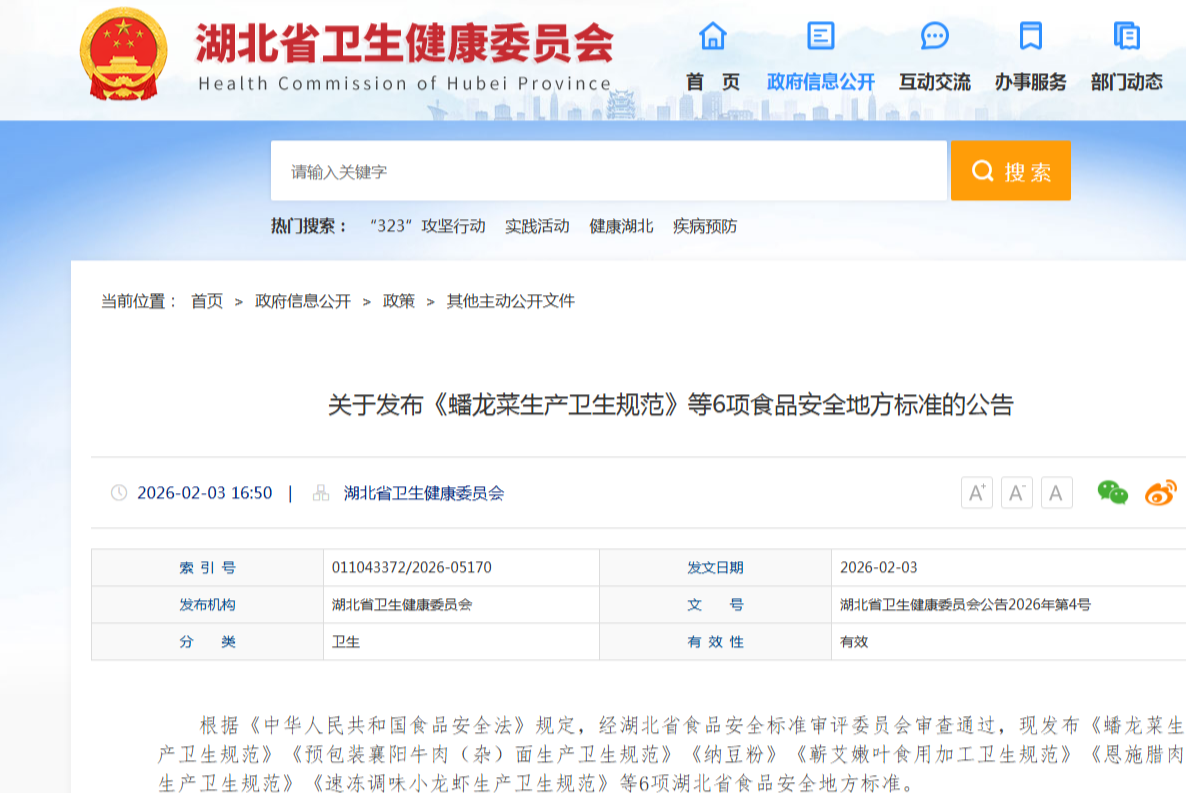Click the 政府信息公开 document icon
This screenshot has height=793, width=1186.
(x=820, y=36)
